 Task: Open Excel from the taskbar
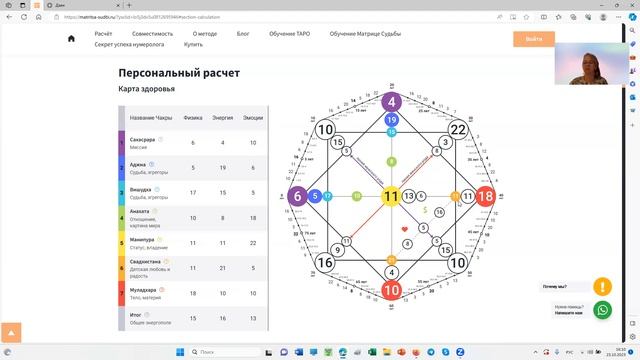click(372, 352)
